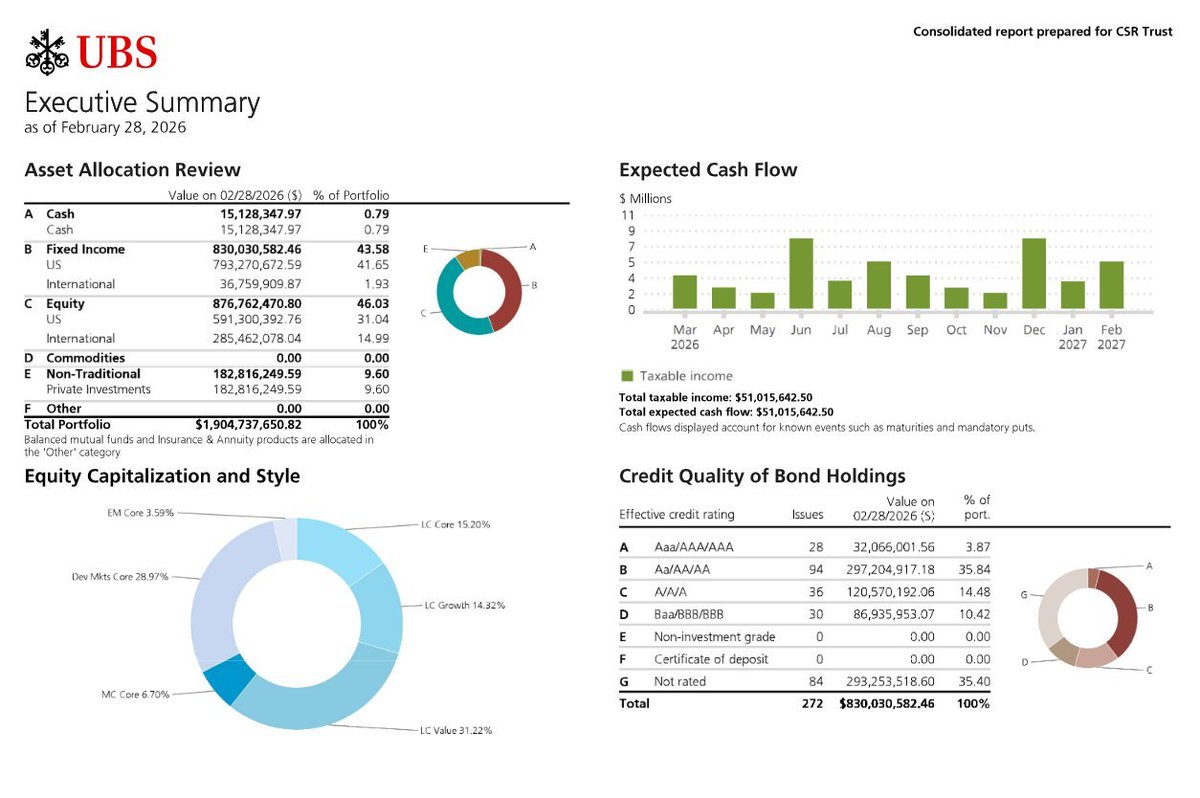
Task: Click the 'Effective credit rating' column header
Action: 677,515
